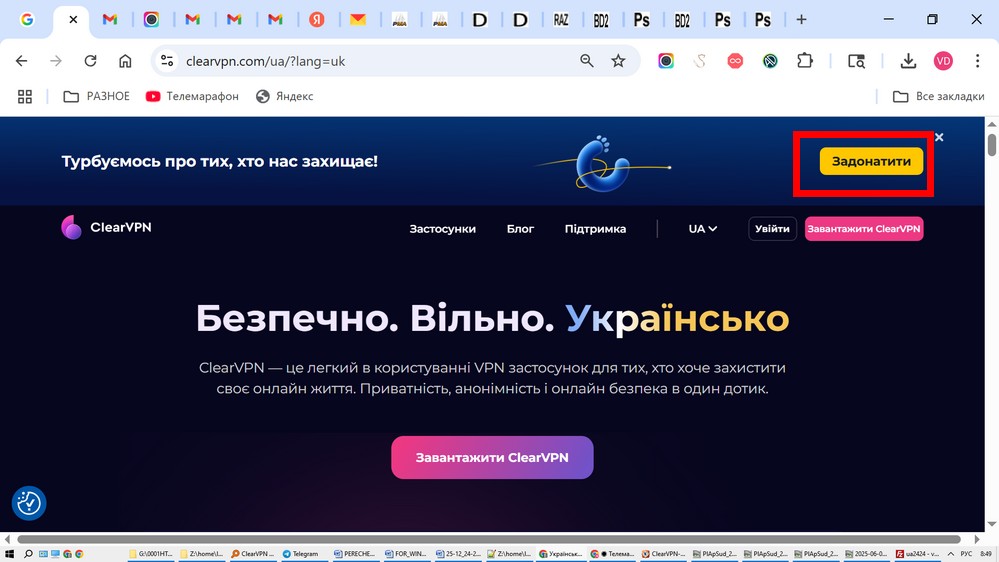Open Telegram from the taskbar
This screenshot has width=999, height=562.
coord(301,554)
